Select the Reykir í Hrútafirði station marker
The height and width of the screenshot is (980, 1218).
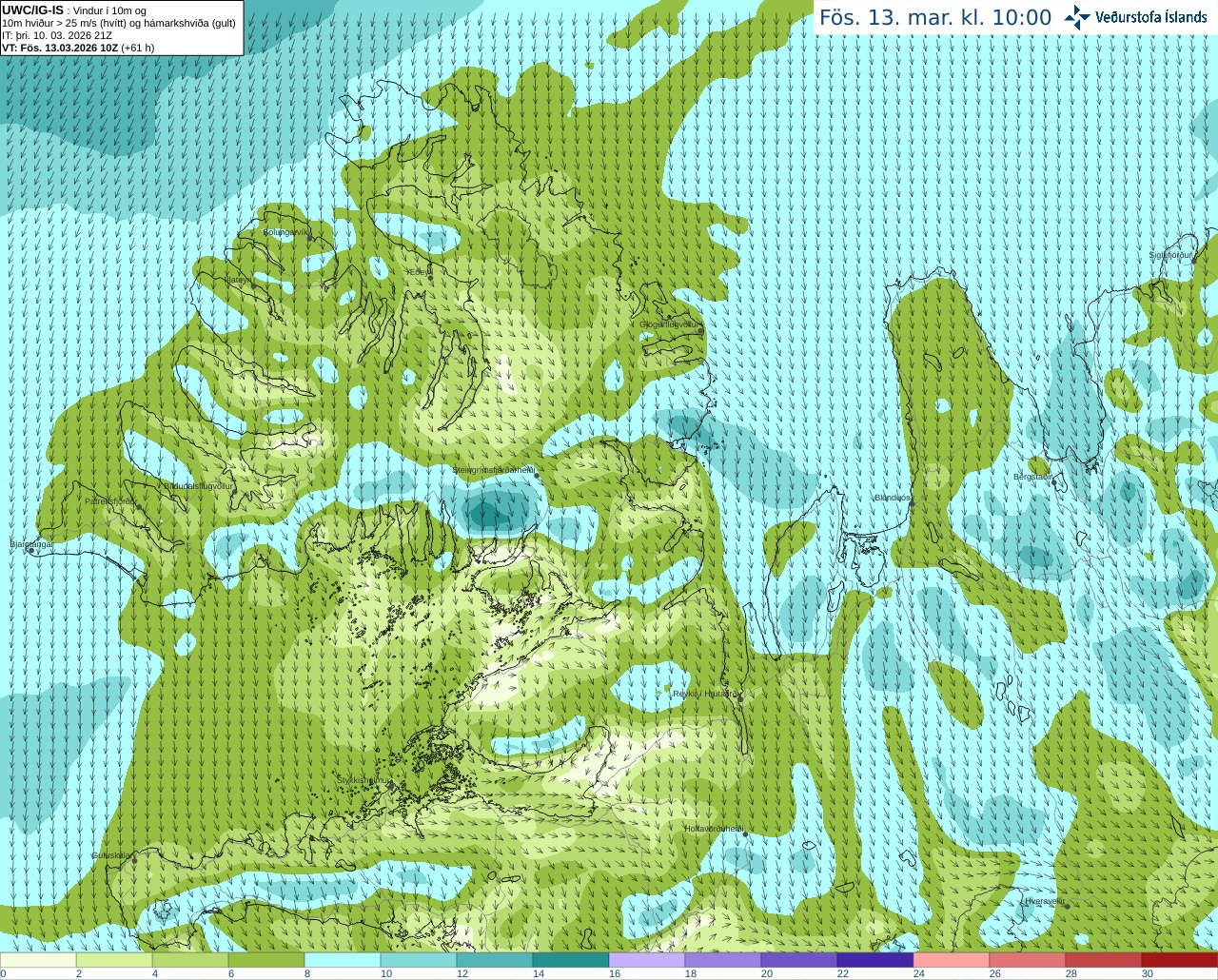(x=740, y=699)
